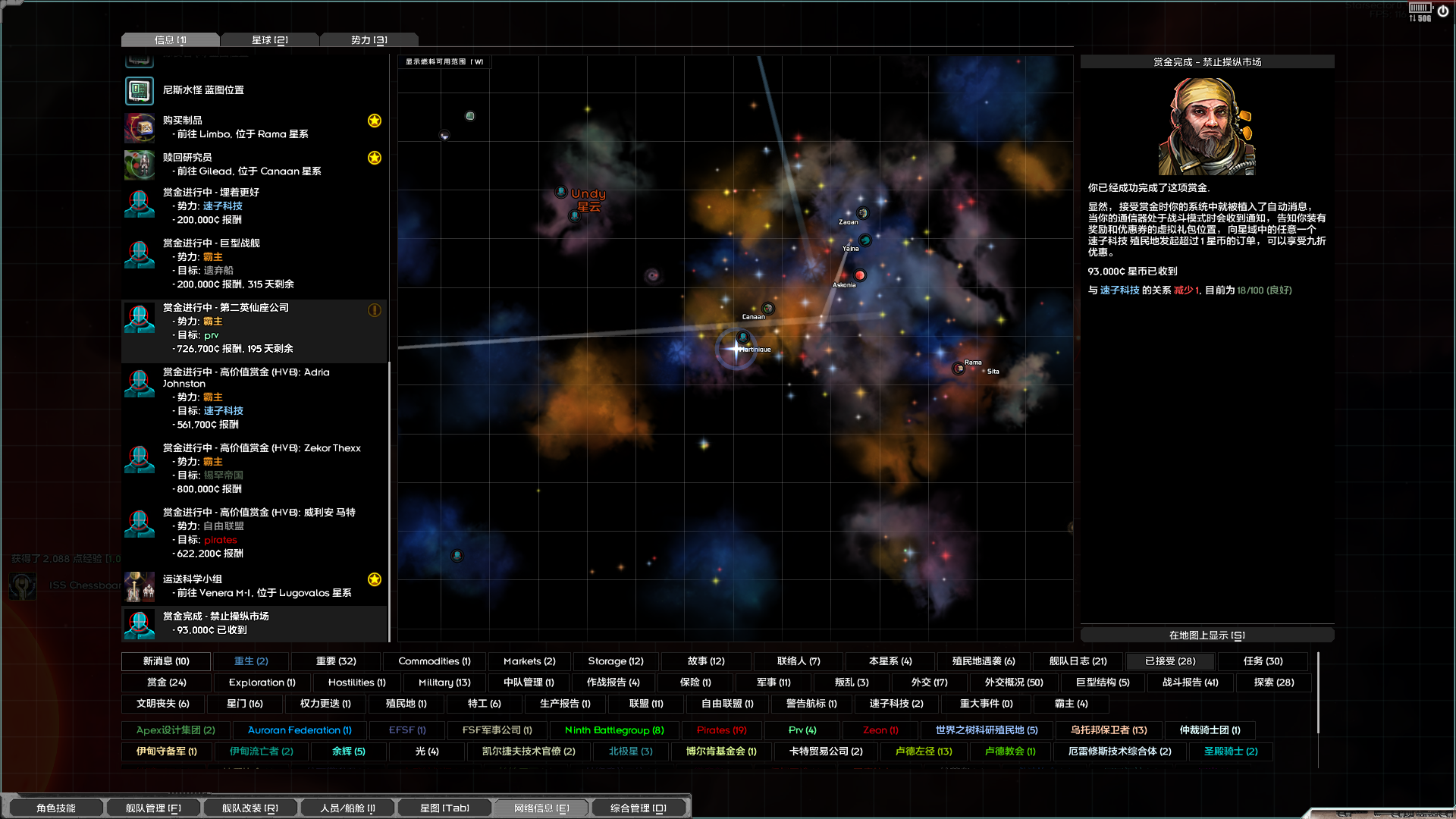Click the 速子科技 faction link in bounty text
The height and width of the screenshot is (819, 1456).
point(1119,290)
